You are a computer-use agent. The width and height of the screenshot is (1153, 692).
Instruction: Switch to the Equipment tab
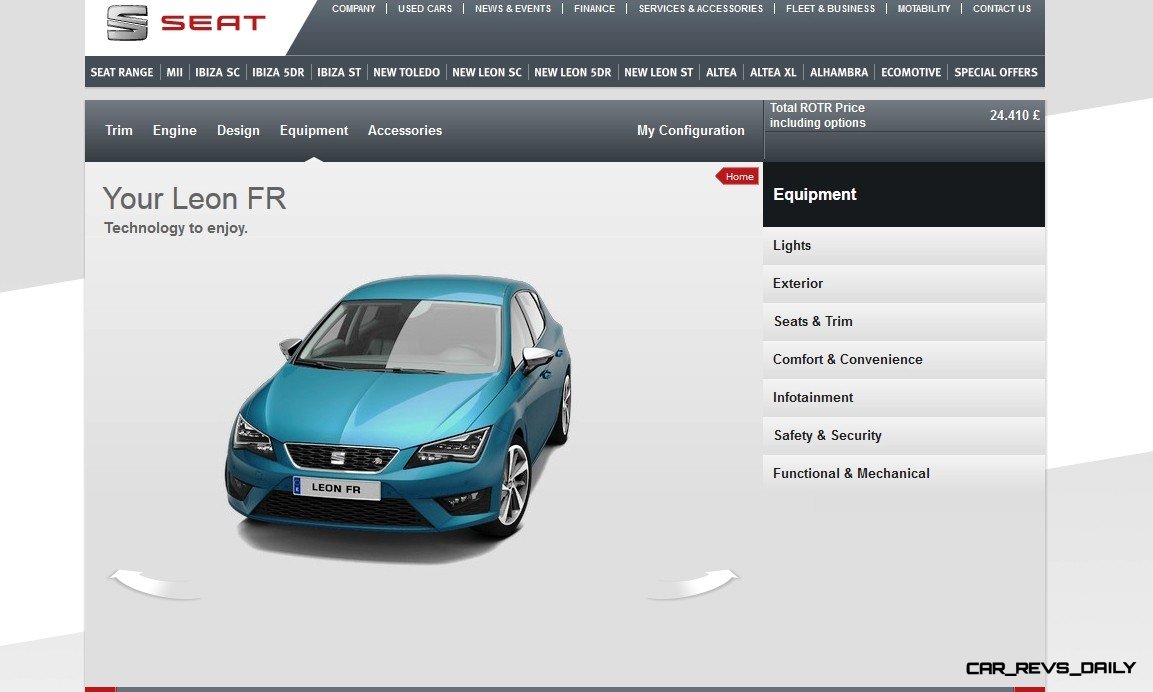click(314, 130)
